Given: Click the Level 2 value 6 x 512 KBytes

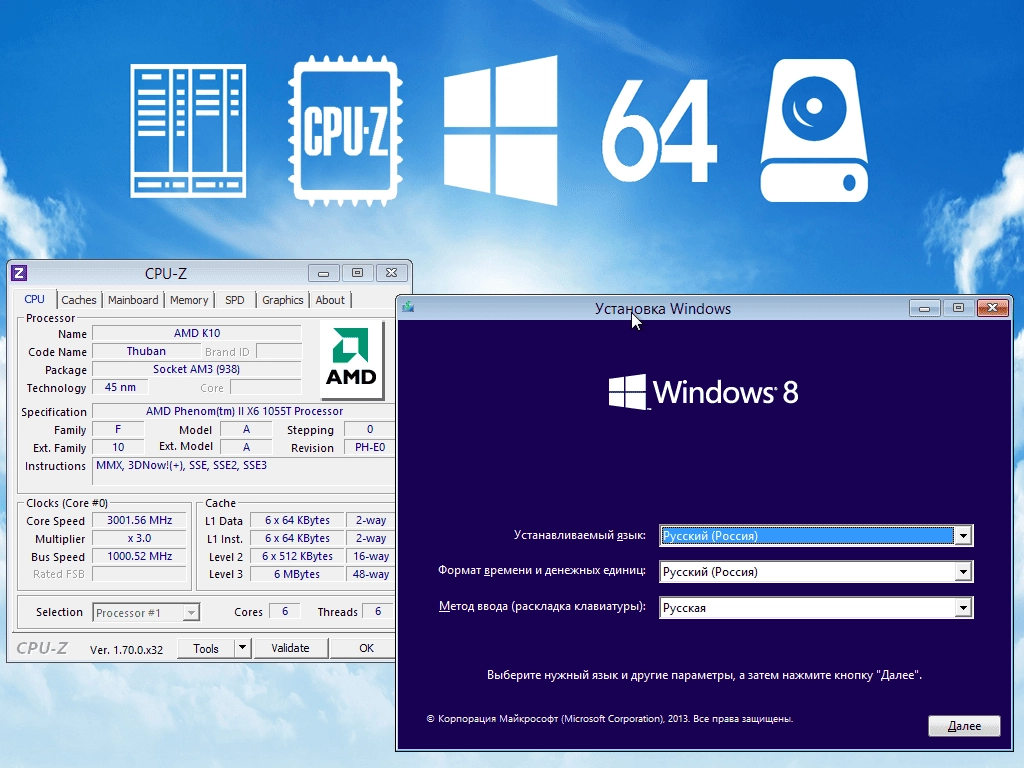Looking at the screenshot, I should point(296,556).
